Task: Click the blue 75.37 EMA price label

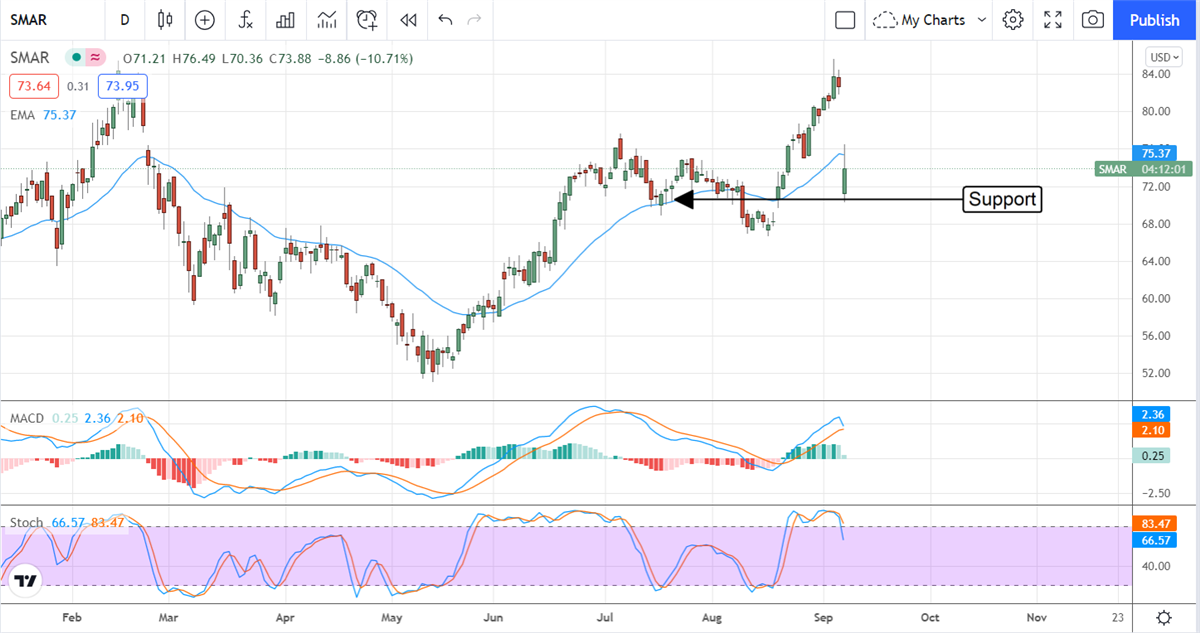Action: point(1154,153)
